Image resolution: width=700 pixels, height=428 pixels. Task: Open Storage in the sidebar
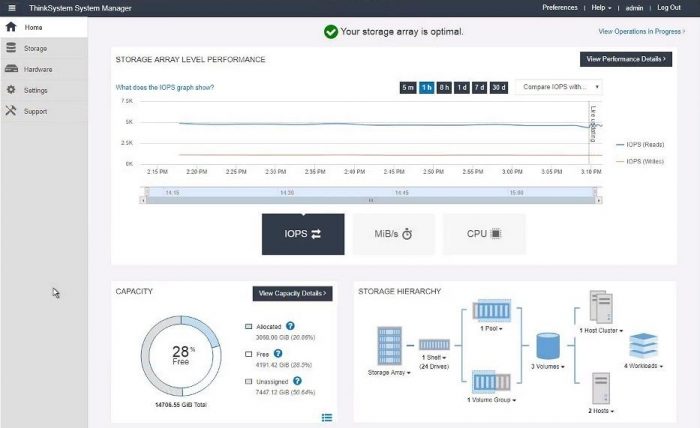pos(35,48)
